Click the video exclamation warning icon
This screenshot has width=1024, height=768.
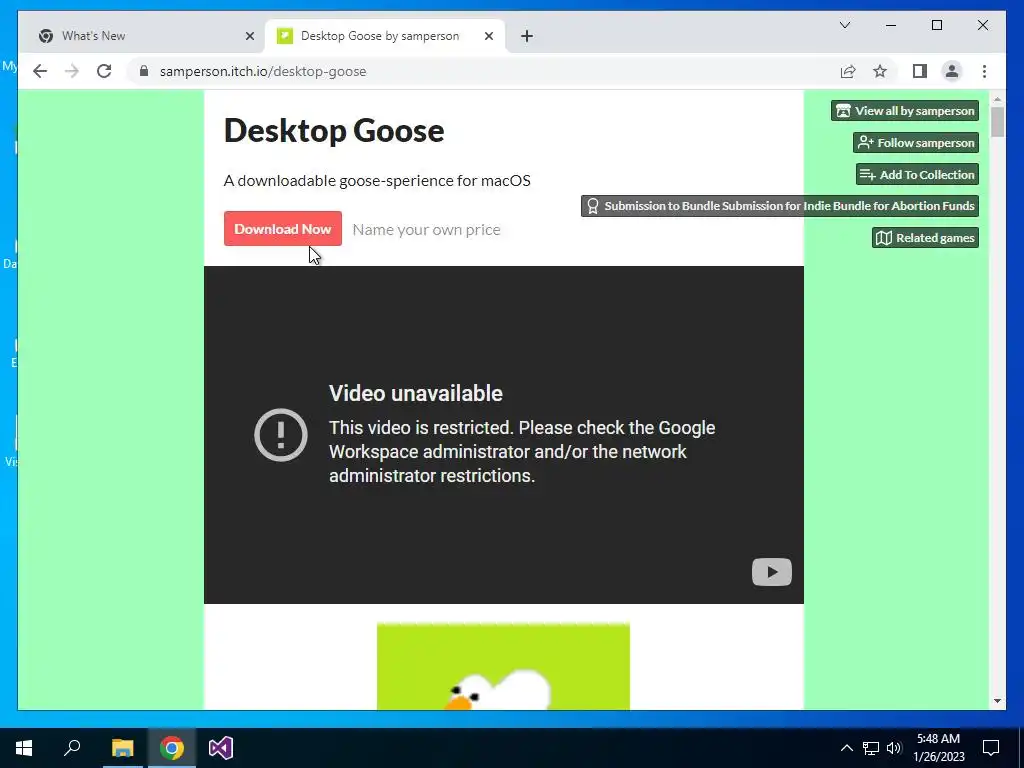(281, 435)
